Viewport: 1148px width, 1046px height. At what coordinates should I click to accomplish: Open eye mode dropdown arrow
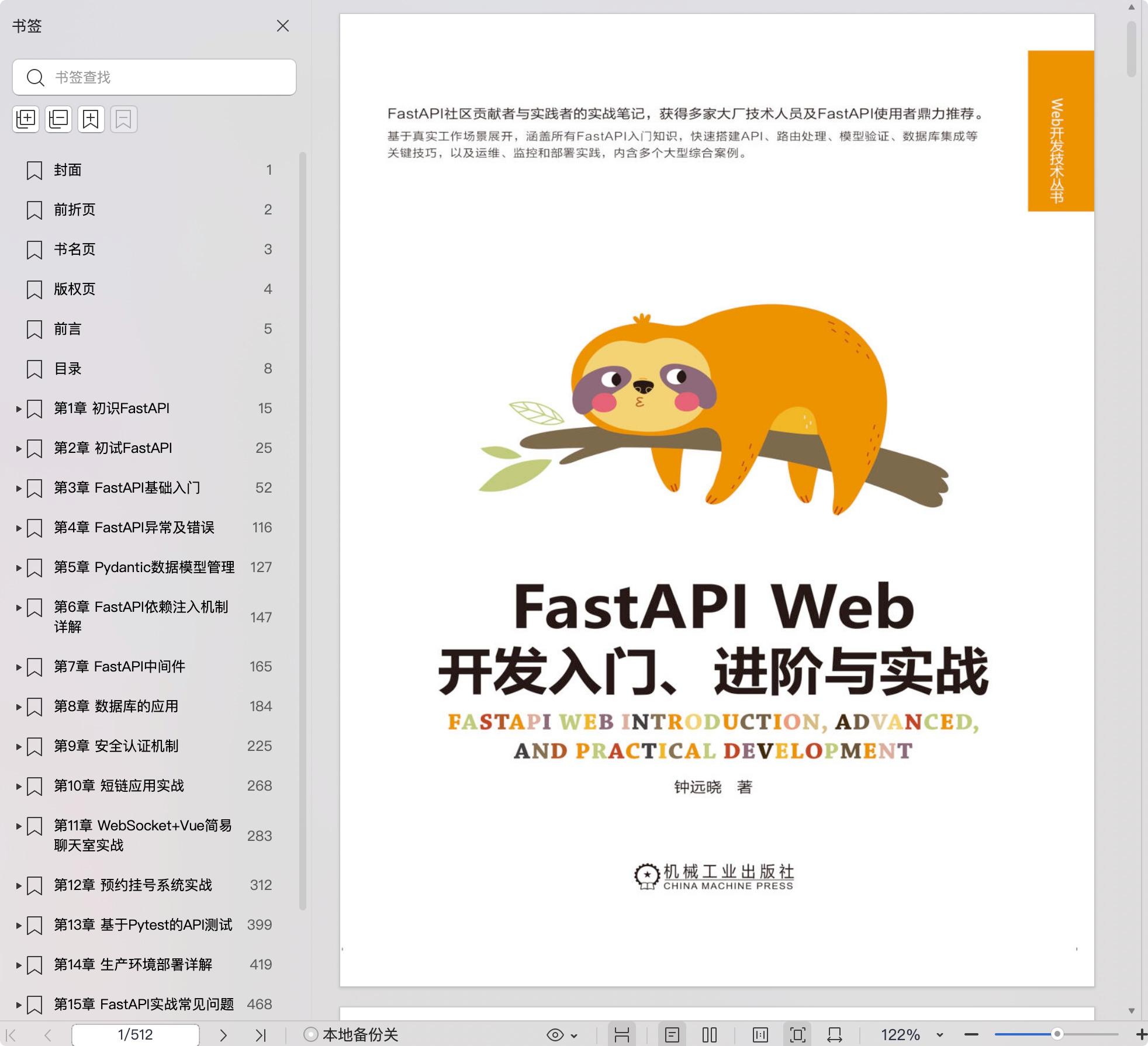[x=574, y=1035]
